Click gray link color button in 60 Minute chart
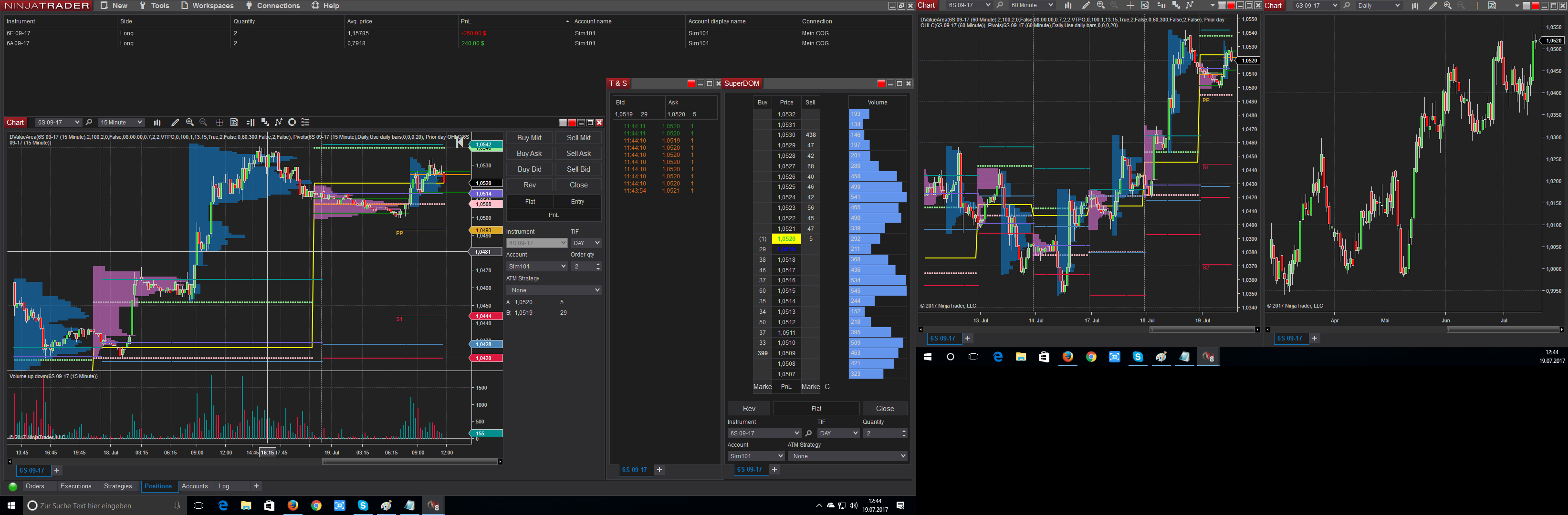The height and width of the screenshot is (515, 1568). (x=1222, y=5)
